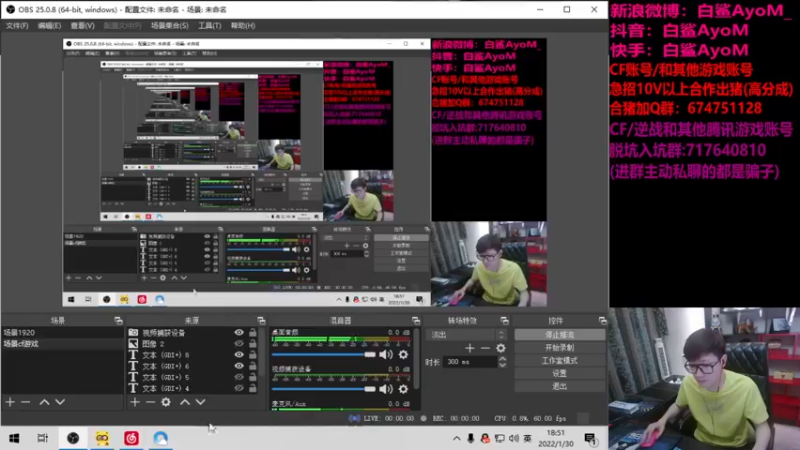Viewport: 800px width, 450px height.
Task: Show the 文本 (GDI+) 5 source
Action: (239, 377)
